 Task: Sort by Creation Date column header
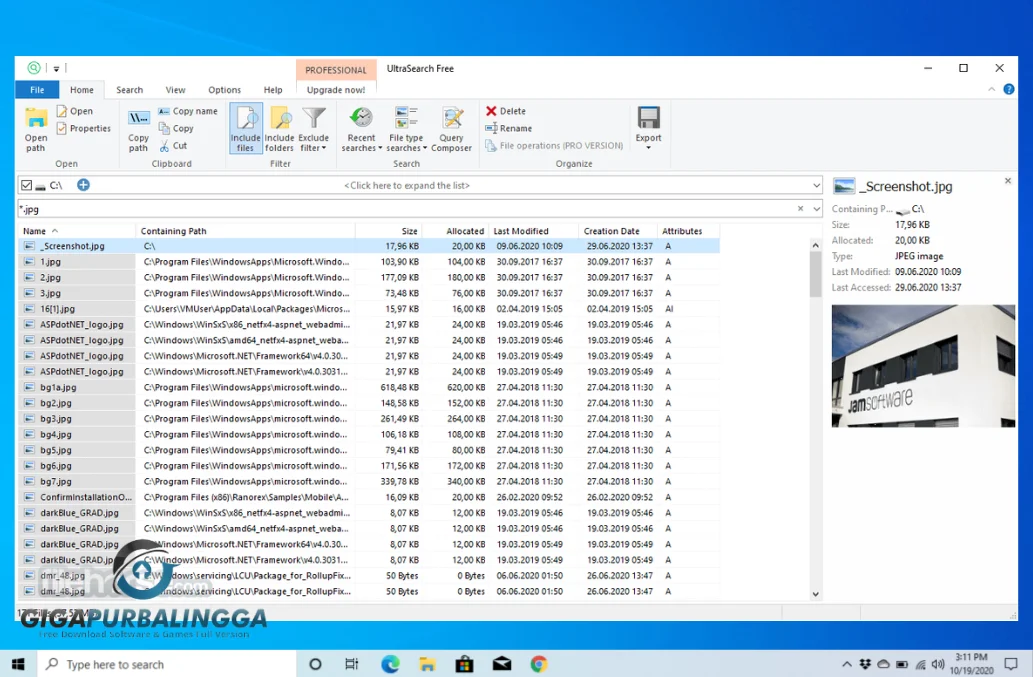click(x=618, y=231)
